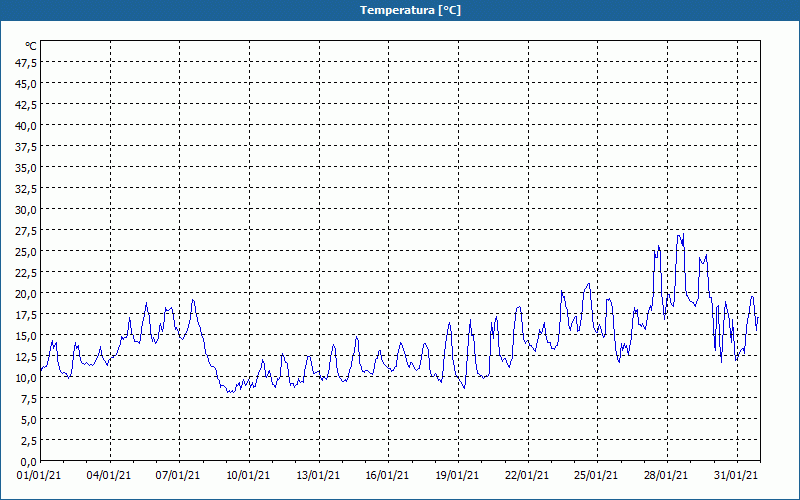The height and width of the screenshot is (500, 800).
Task: Click the 01/01/21 date label
Action: coord(39,475)
